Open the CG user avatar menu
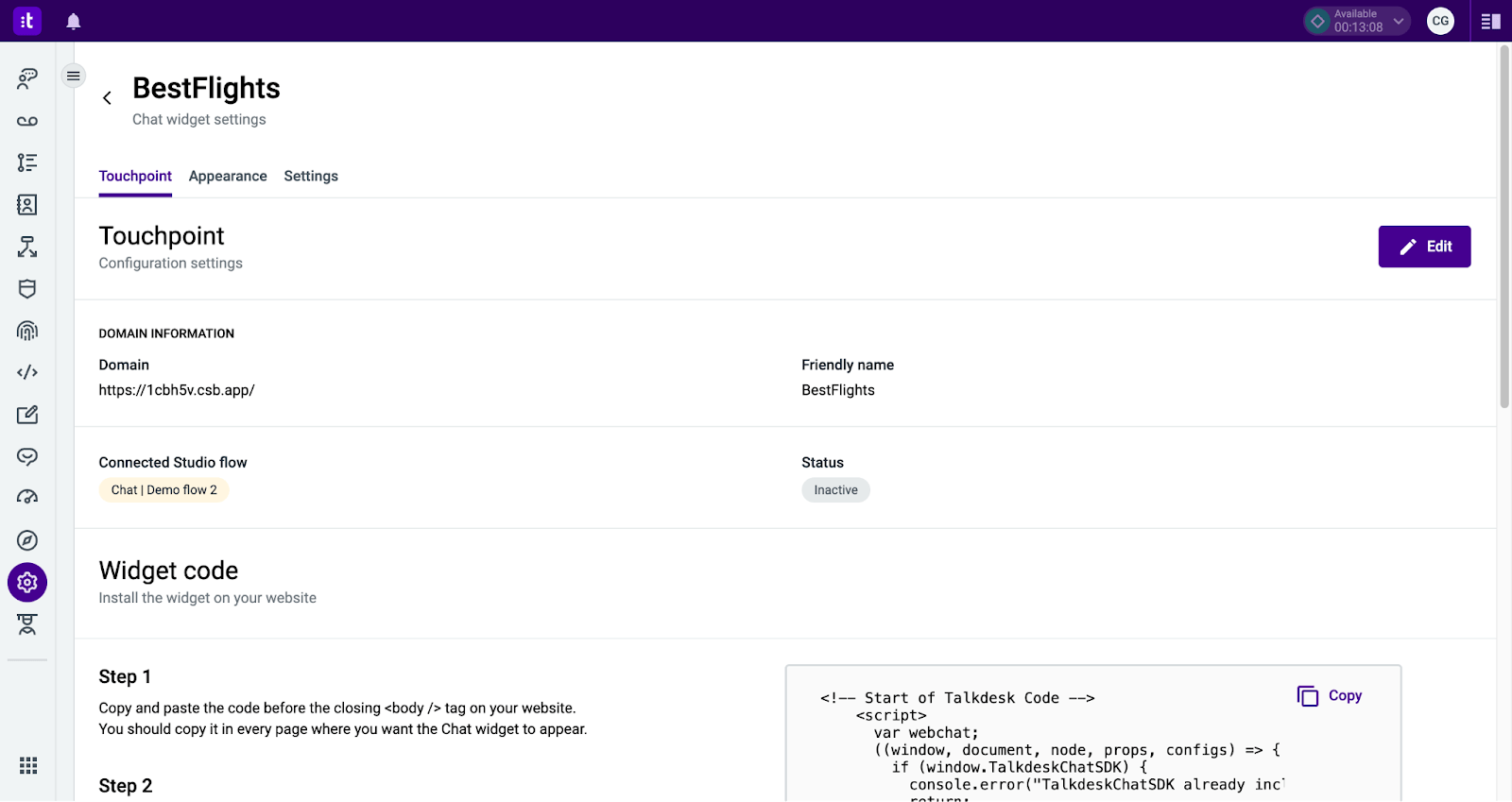Screen dimensions: 1512x802 pos(1440,21)
